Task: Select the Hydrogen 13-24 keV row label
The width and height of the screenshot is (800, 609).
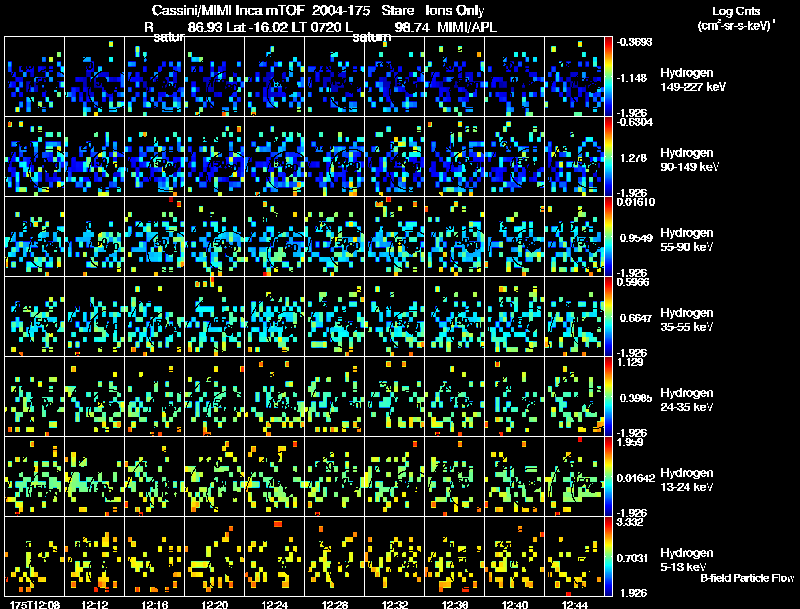Action: point(687,479)
